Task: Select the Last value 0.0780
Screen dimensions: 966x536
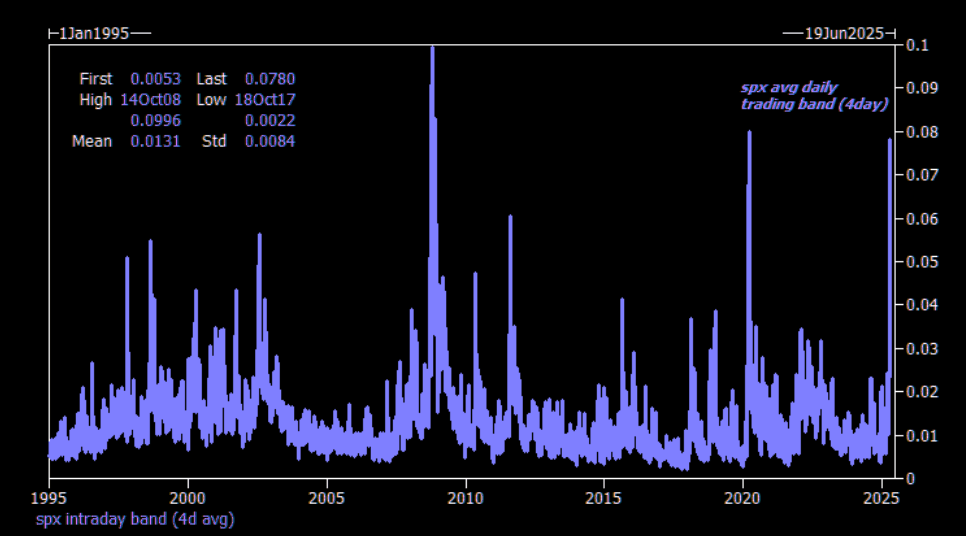Action: tap(270, 79)
